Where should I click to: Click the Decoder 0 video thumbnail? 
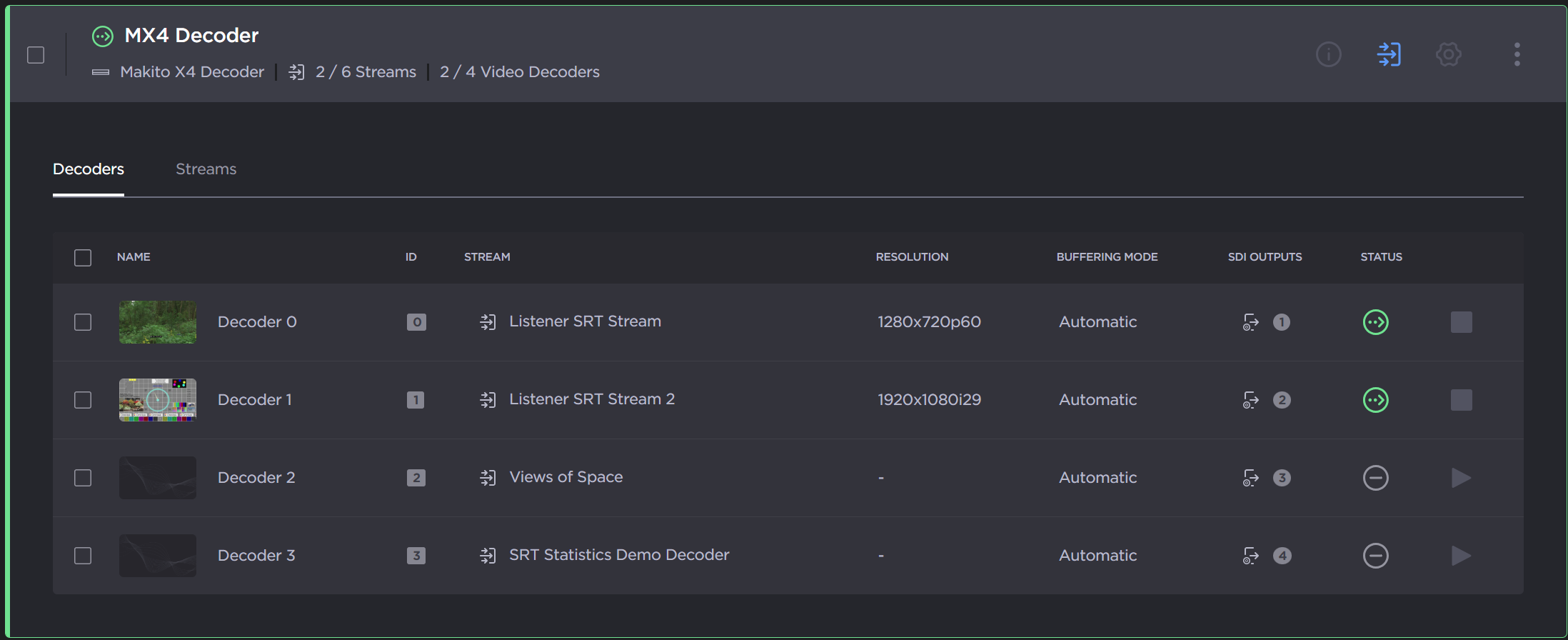[x=158, y=322]
